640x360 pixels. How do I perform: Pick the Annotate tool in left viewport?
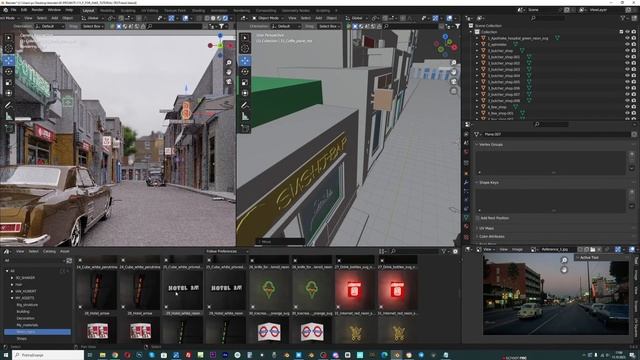click(9, 105)
